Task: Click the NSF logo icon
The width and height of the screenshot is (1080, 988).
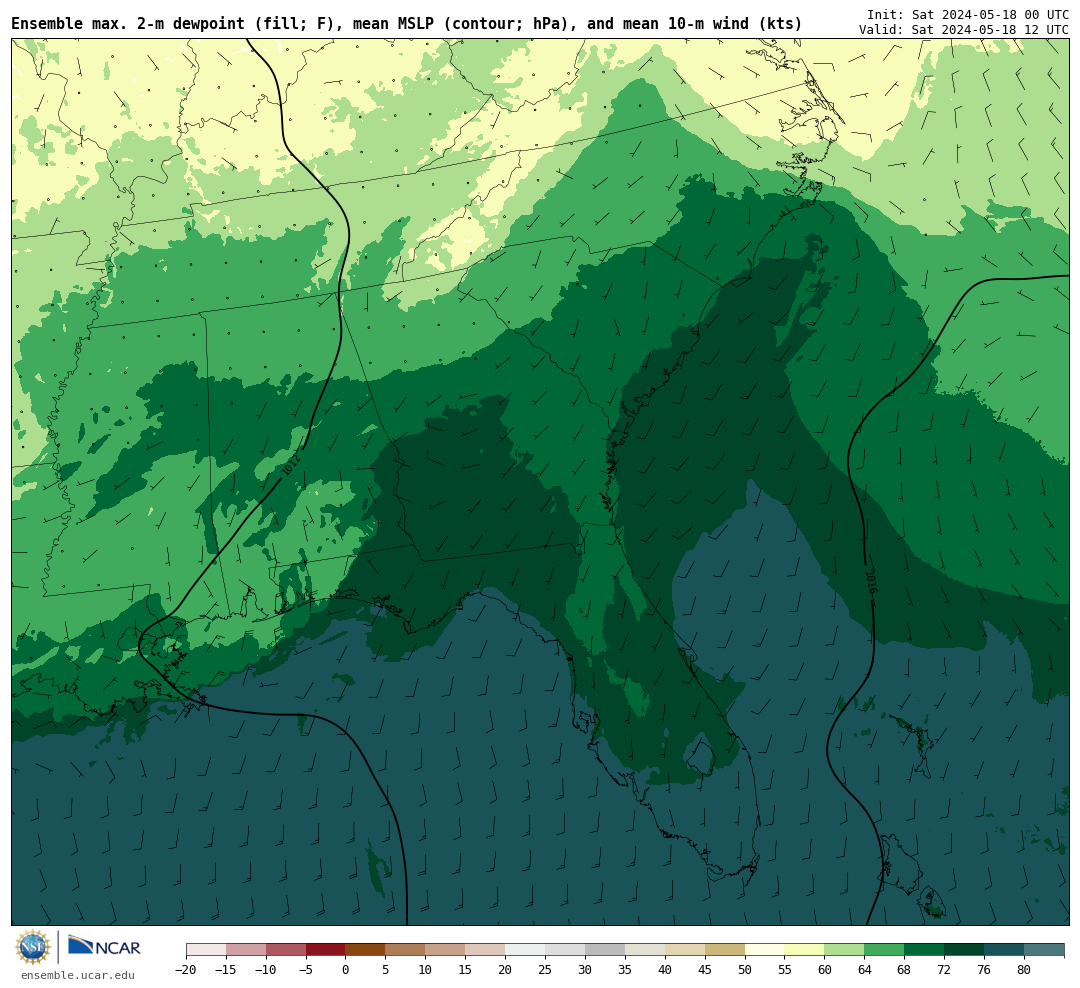Action: [33, 947]
